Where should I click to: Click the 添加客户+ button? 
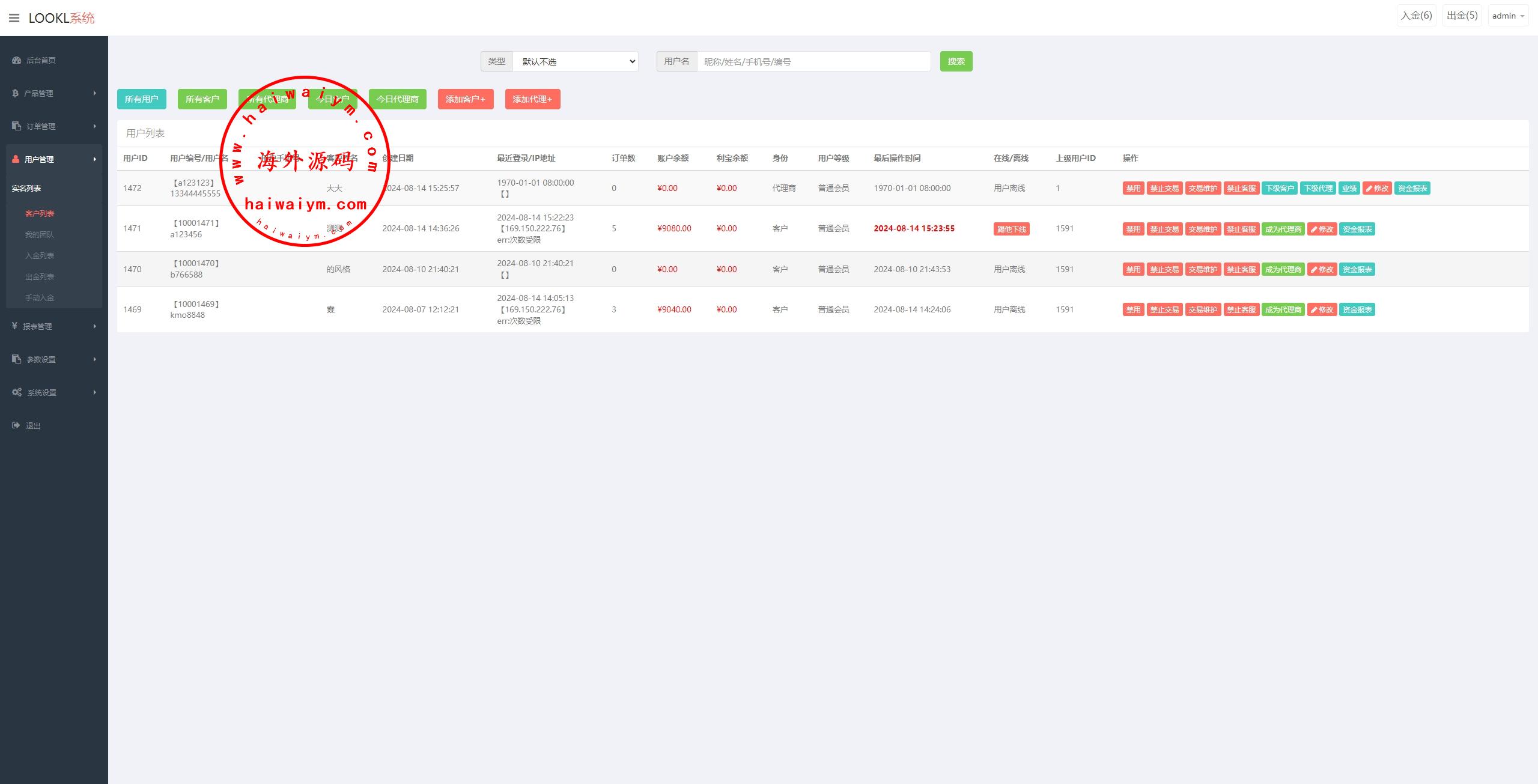(x=465, y=99)
